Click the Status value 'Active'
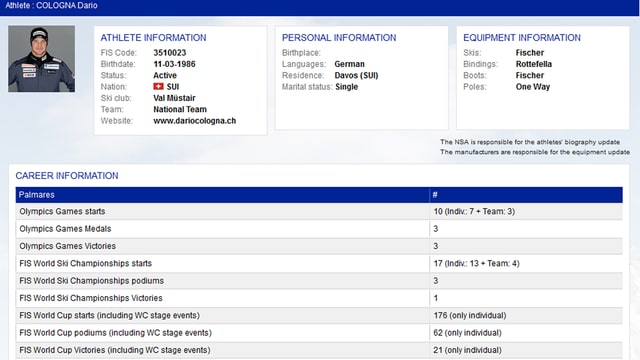This screenshot has width=640, height=360. (x=165, y=76)
